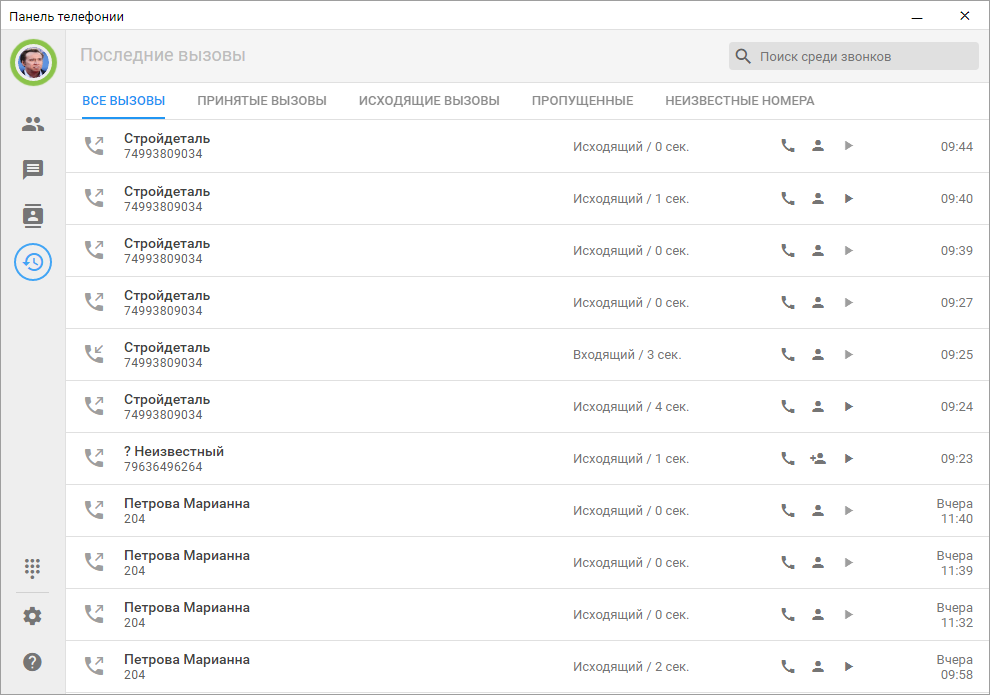Viewport: 990px width, 695px height.
Task: Add unknown number 79636496264 to contacts
Action: point(817,458)
